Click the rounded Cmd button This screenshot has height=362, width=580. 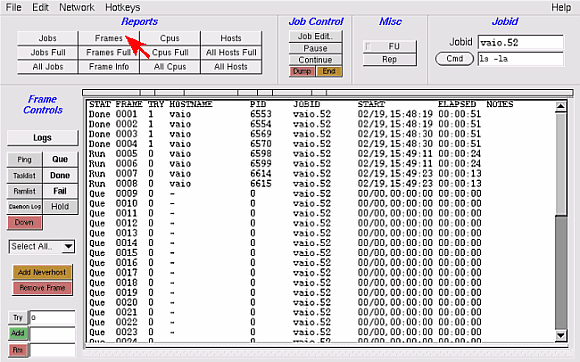tap(455, 59)
